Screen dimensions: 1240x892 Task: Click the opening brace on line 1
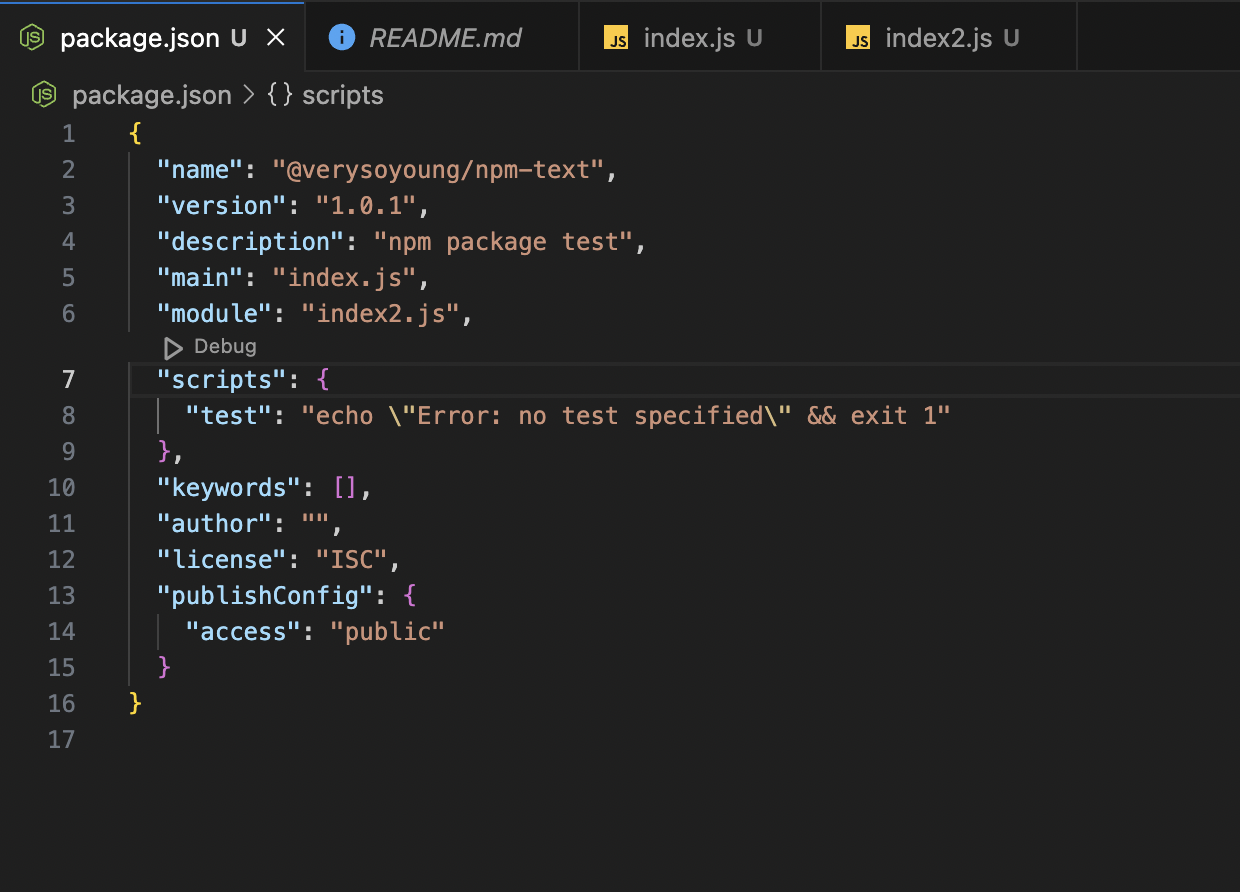[135, 134]
